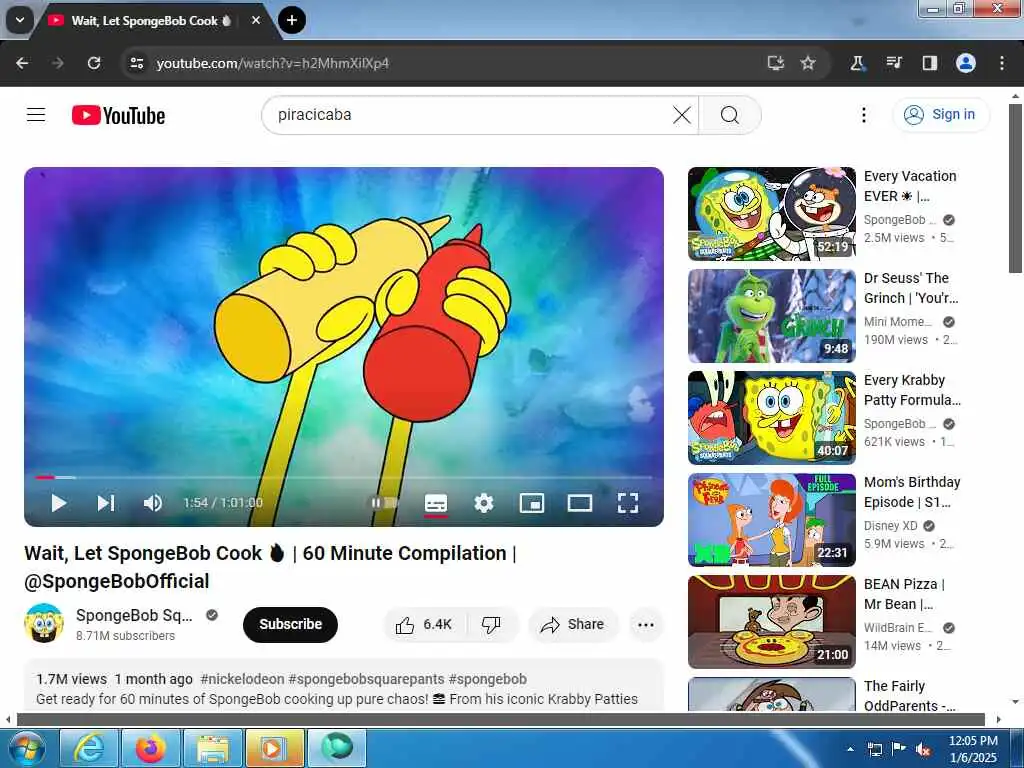Run search with magnifying glass button
Screen dimensions: 1024x768
coord(729,115)
